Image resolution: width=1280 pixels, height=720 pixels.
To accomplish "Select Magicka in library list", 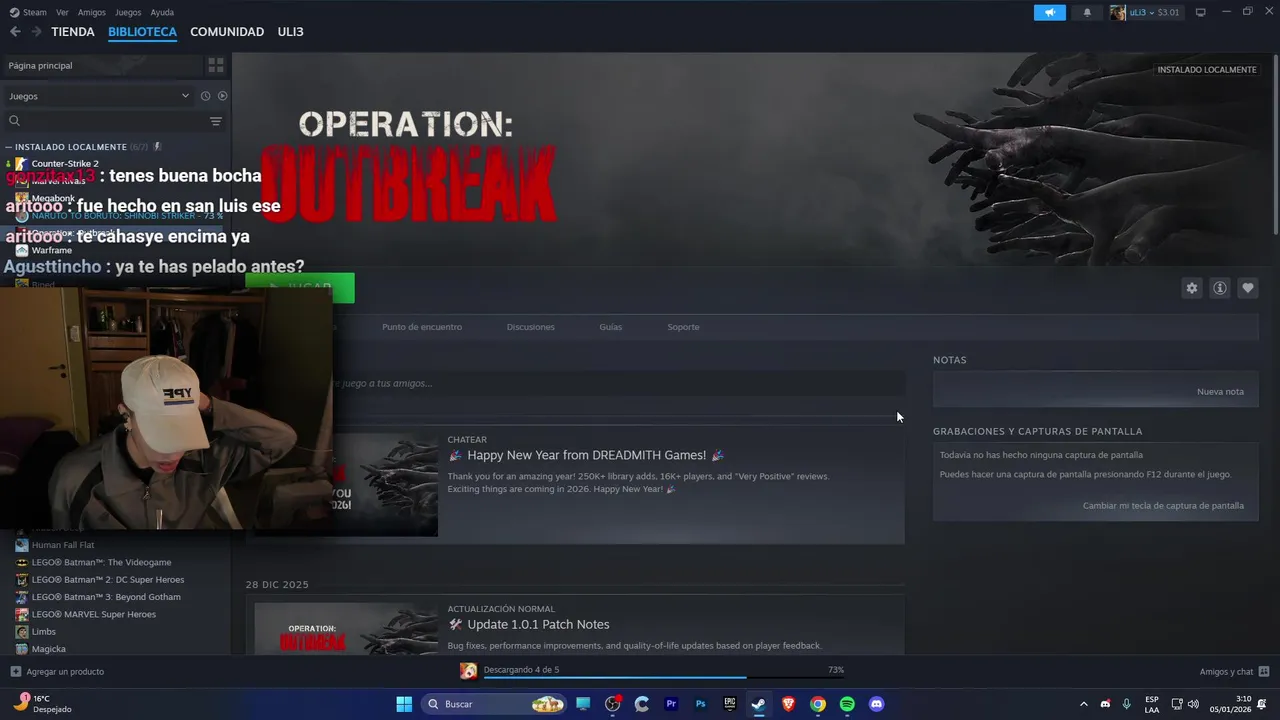I will coord(49,649).
